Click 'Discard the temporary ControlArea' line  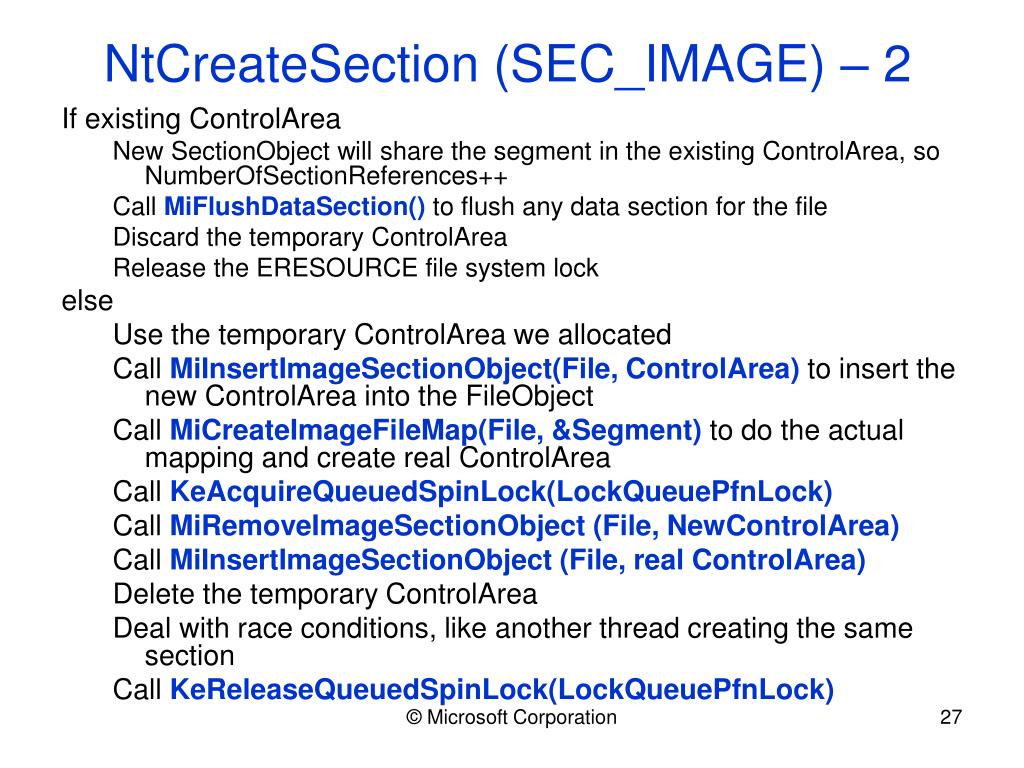310,237
